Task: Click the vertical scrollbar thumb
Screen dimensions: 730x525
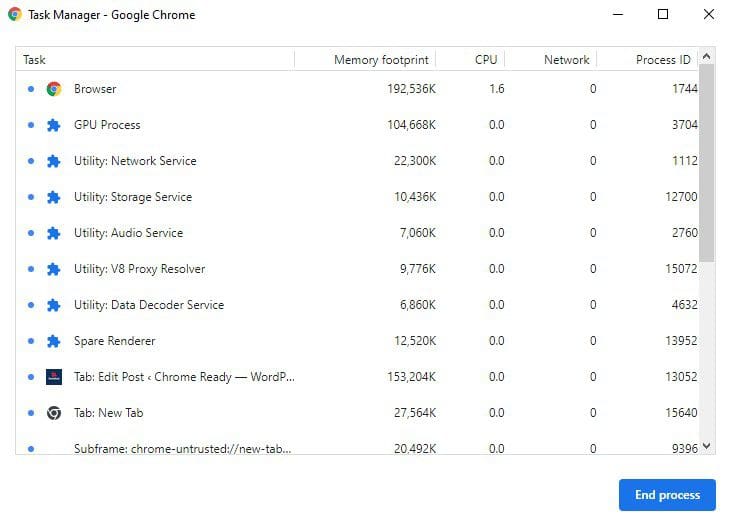Action: tap(706, 163)
